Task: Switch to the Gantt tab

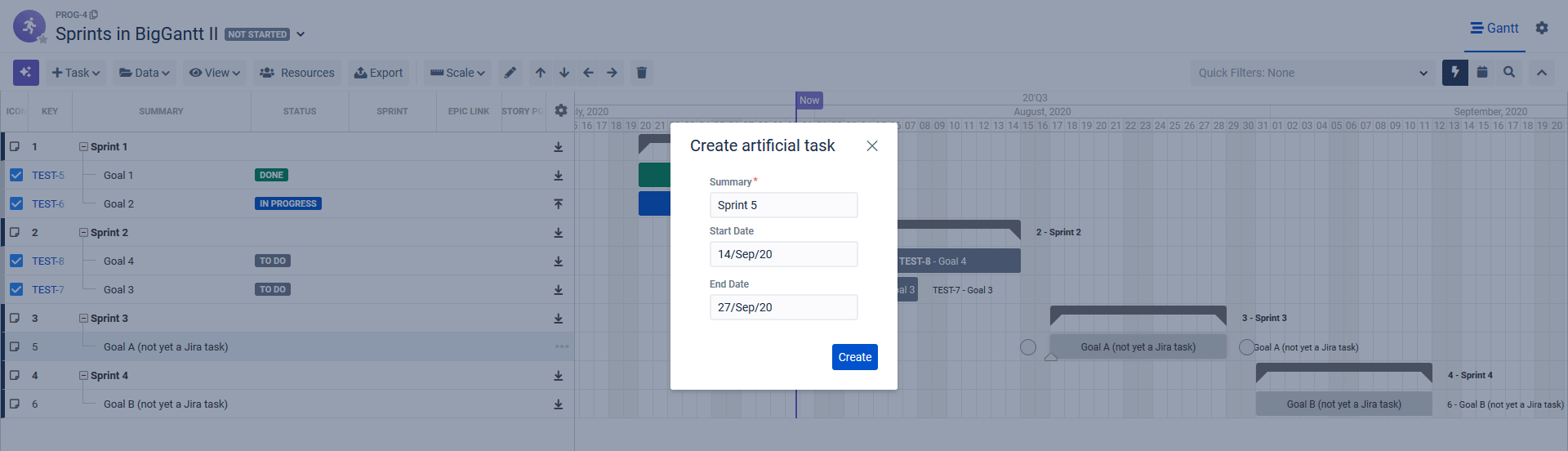Action: [1494, 28]
